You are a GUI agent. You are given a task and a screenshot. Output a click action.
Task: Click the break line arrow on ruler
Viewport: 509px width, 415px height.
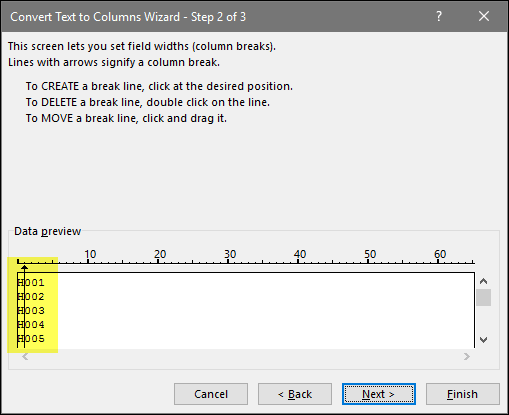24,268
